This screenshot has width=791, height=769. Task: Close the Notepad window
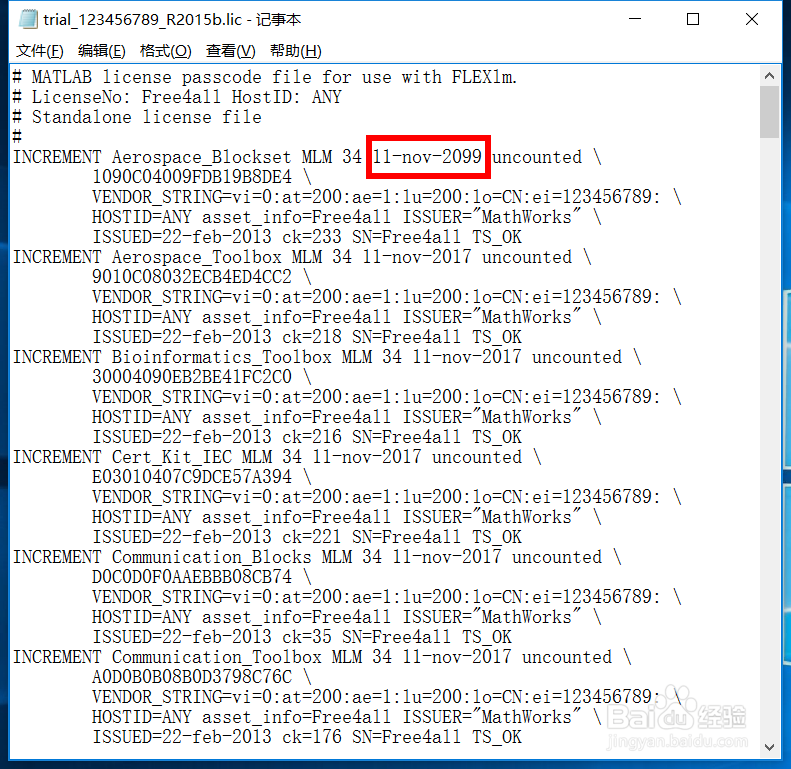coord(752,19)
